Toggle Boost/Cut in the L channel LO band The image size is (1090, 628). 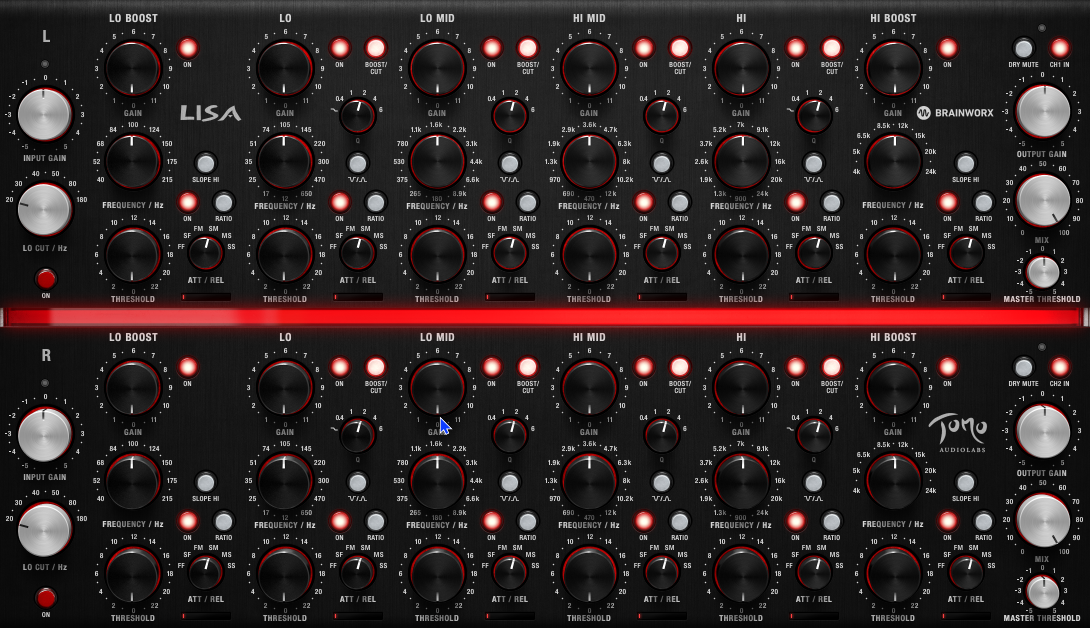[375, 48]
